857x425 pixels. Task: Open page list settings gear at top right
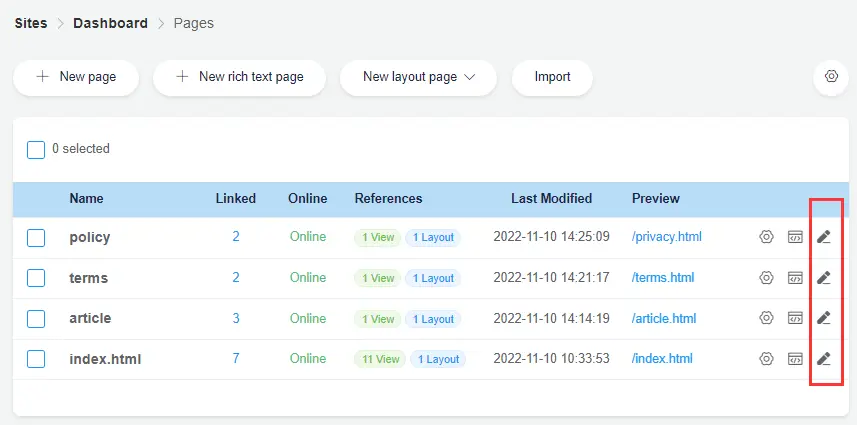[830, 77]
